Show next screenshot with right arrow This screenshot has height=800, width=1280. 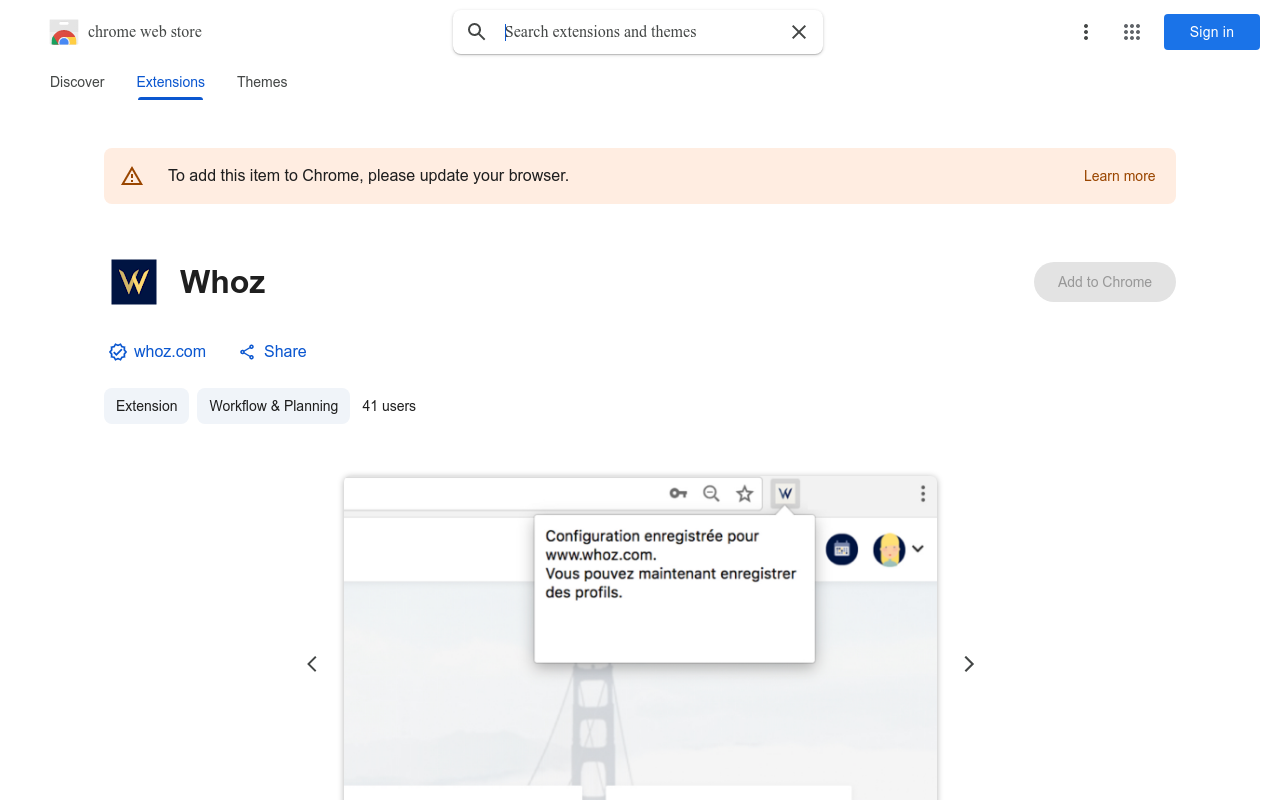point(968,664)
